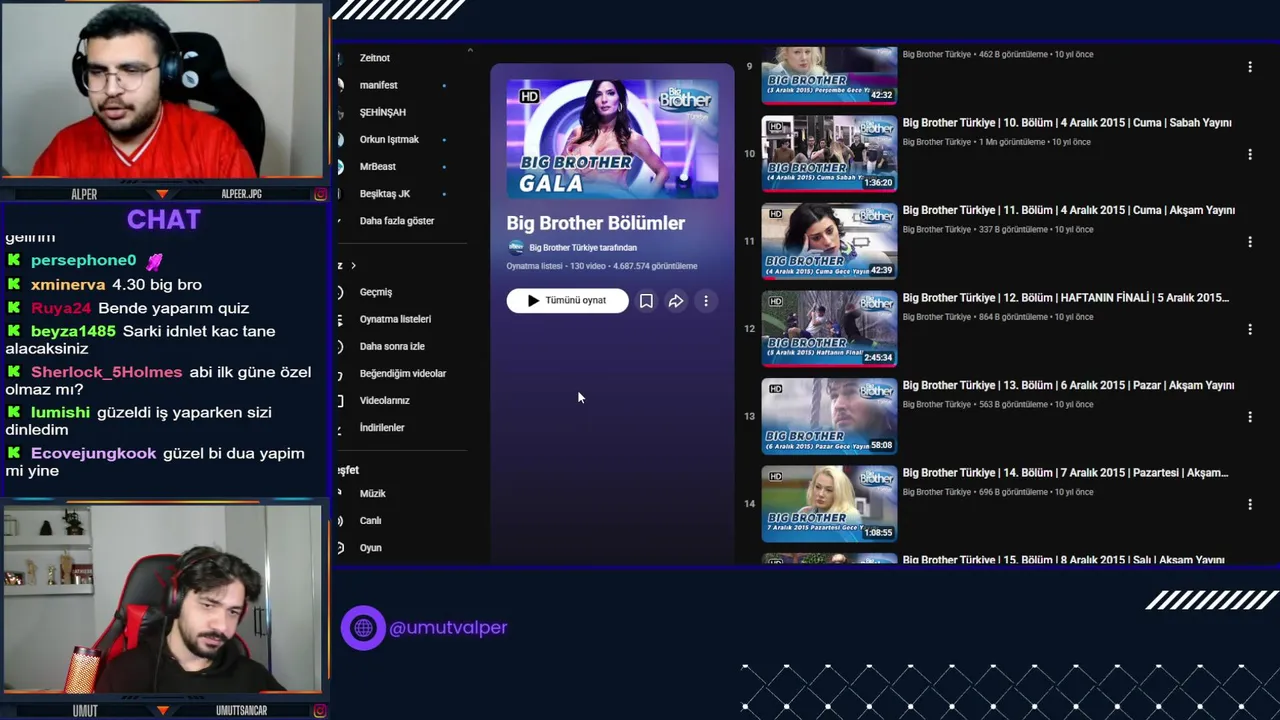Open thumbnail of video with 1:36:20 duration
This screenshot has height=720, width=1280.
[x=829, y=153]
